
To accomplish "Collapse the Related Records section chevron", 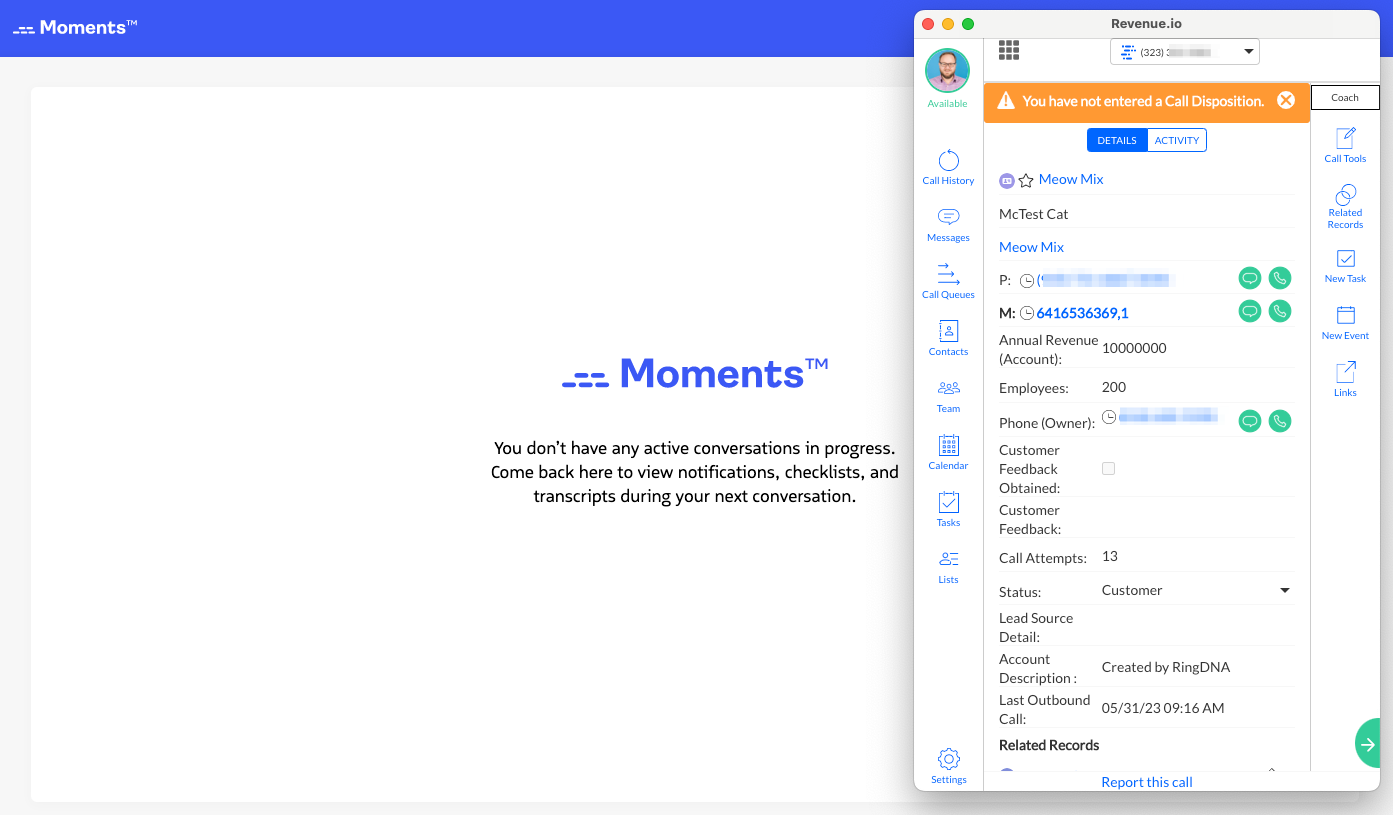I will pos(1271,770).
